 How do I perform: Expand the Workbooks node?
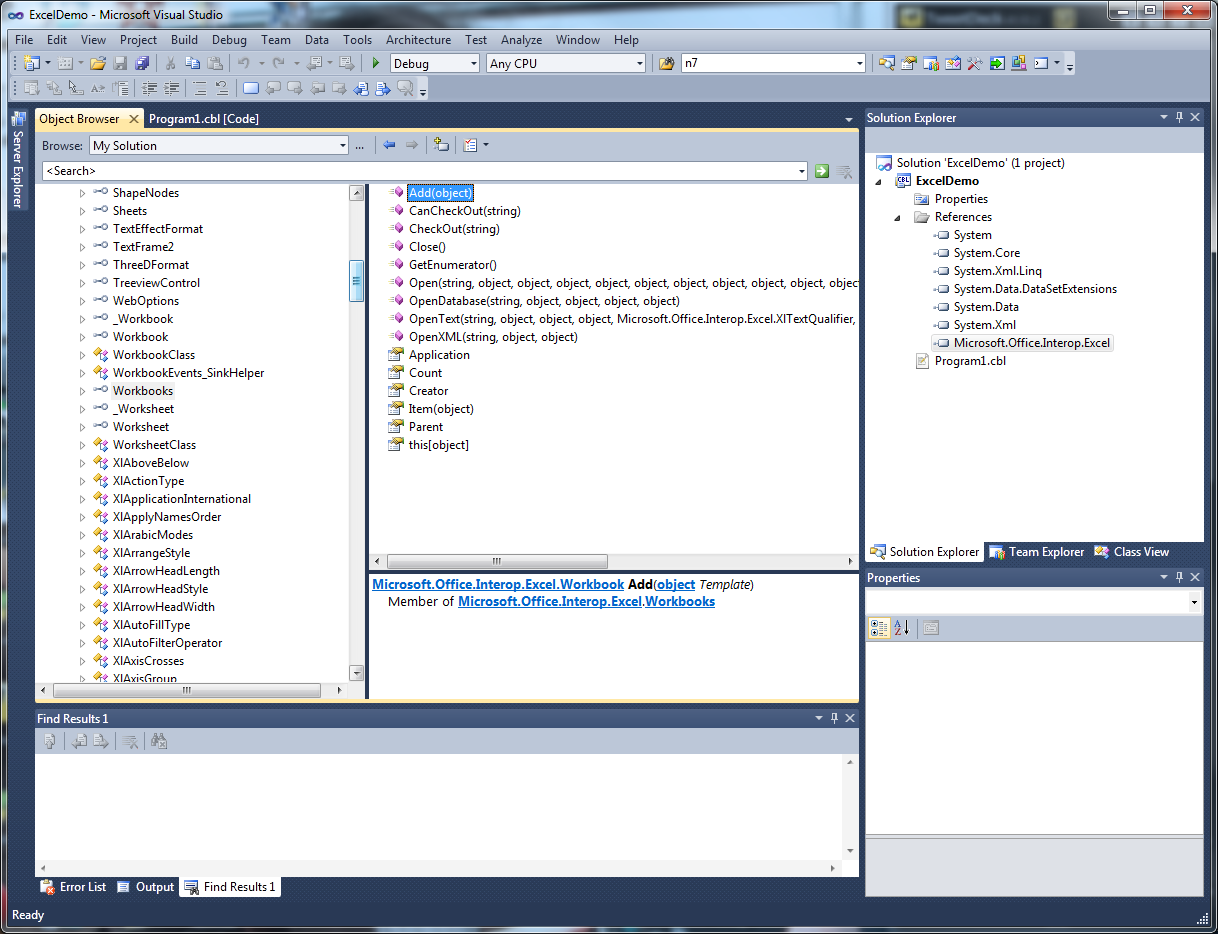[x=82, y=391]
